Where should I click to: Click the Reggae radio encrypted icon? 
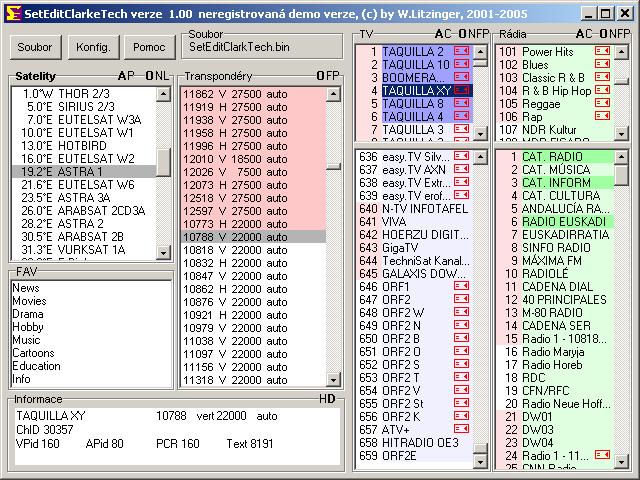click(x=602, y=103)
